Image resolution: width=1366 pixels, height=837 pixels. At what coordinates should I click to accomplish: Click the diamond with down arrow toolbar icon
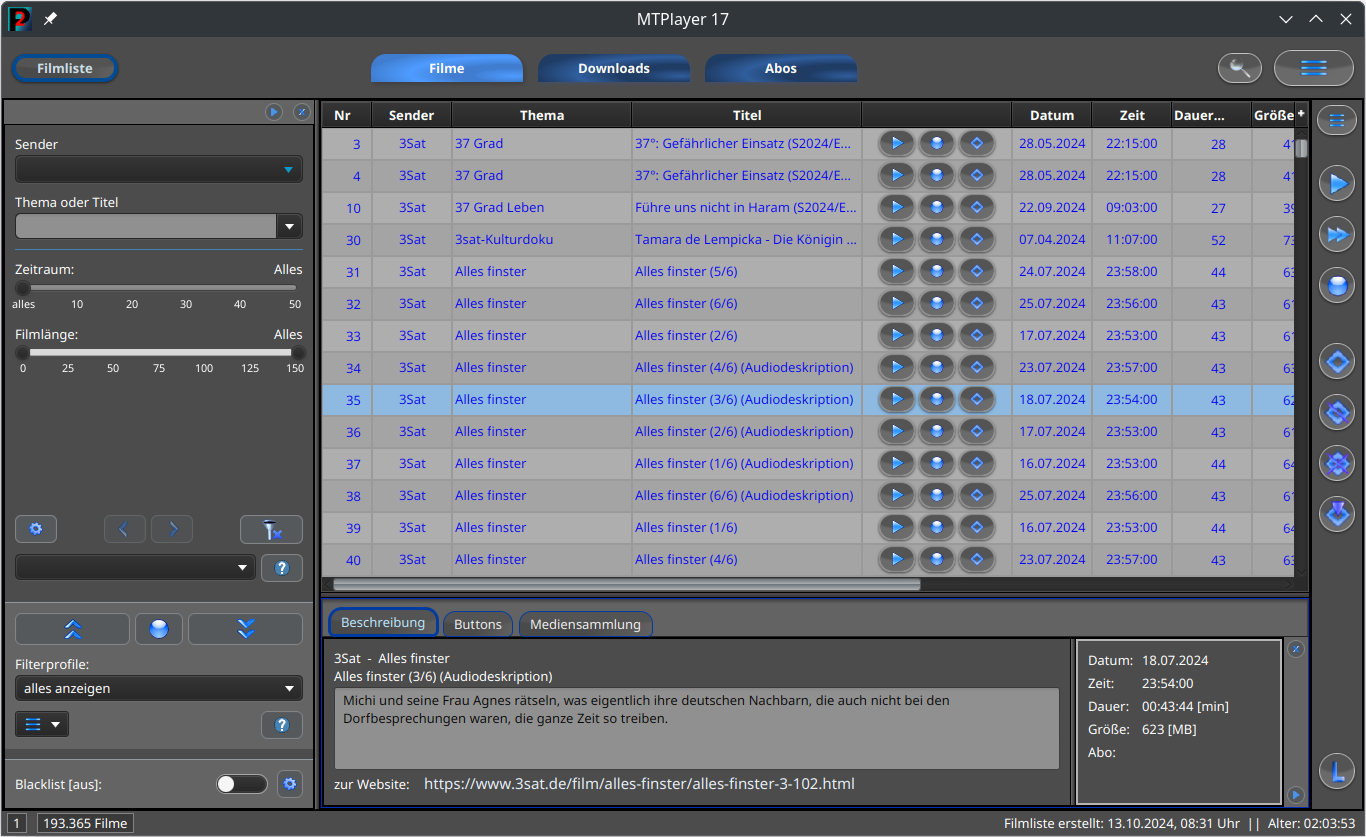click(1336, 514)
